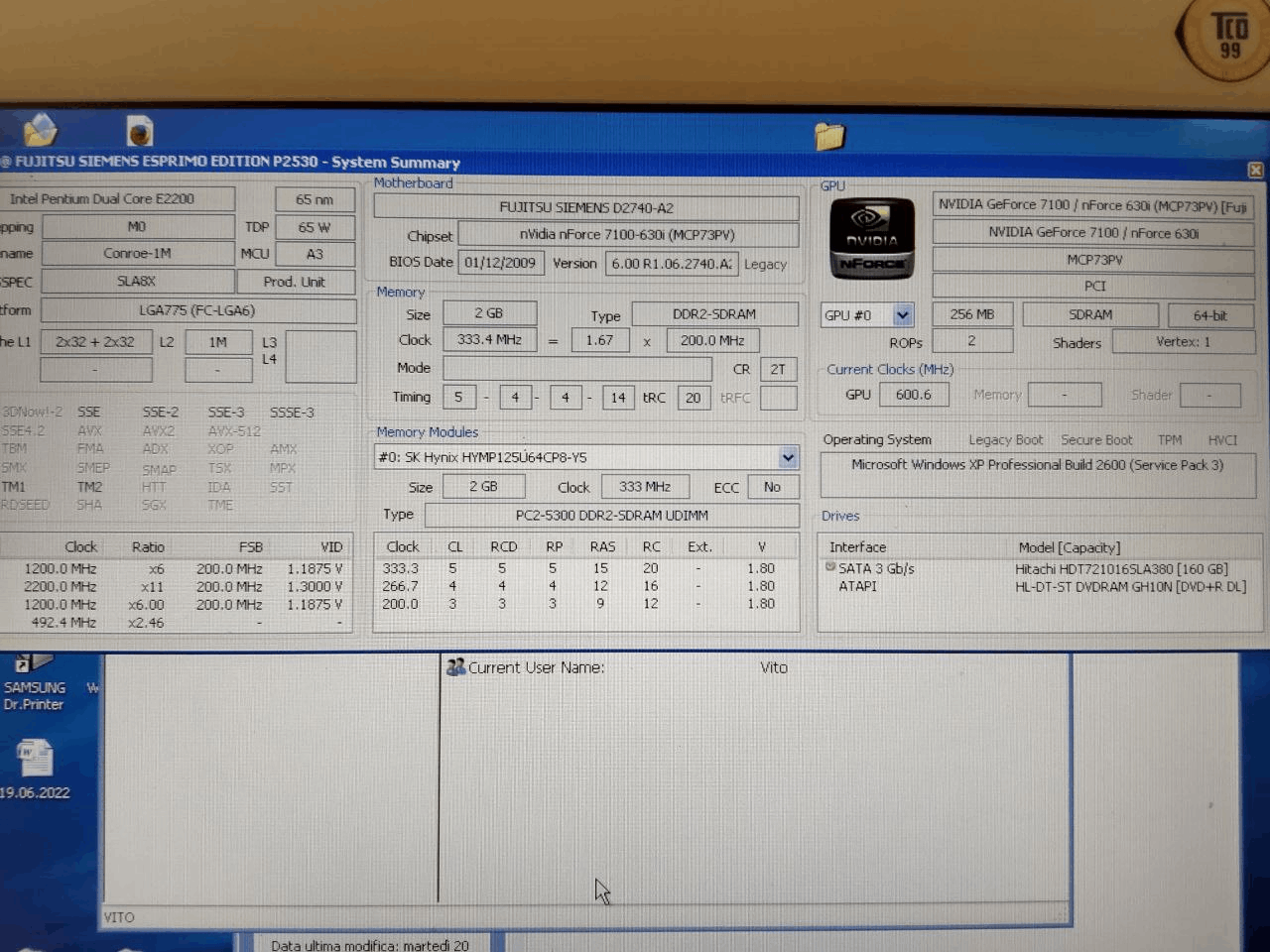Click the 65 nm process field
Image resolution: width=1270 pixels, height=952 pixels.
point(315,199)
